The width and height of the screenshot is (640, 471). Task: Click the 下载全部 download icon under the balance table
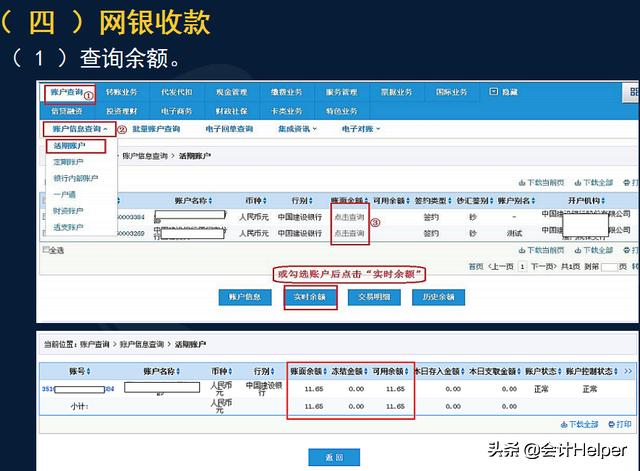[x=564, y=424]
